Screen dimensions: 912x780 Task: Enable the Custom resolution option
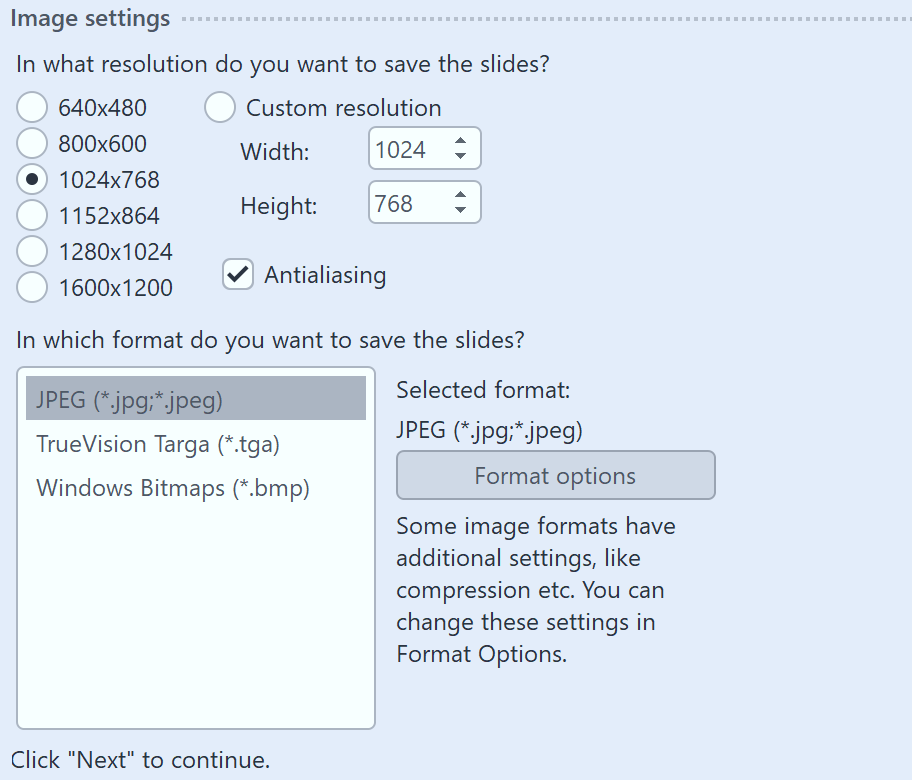click(220, 107)
